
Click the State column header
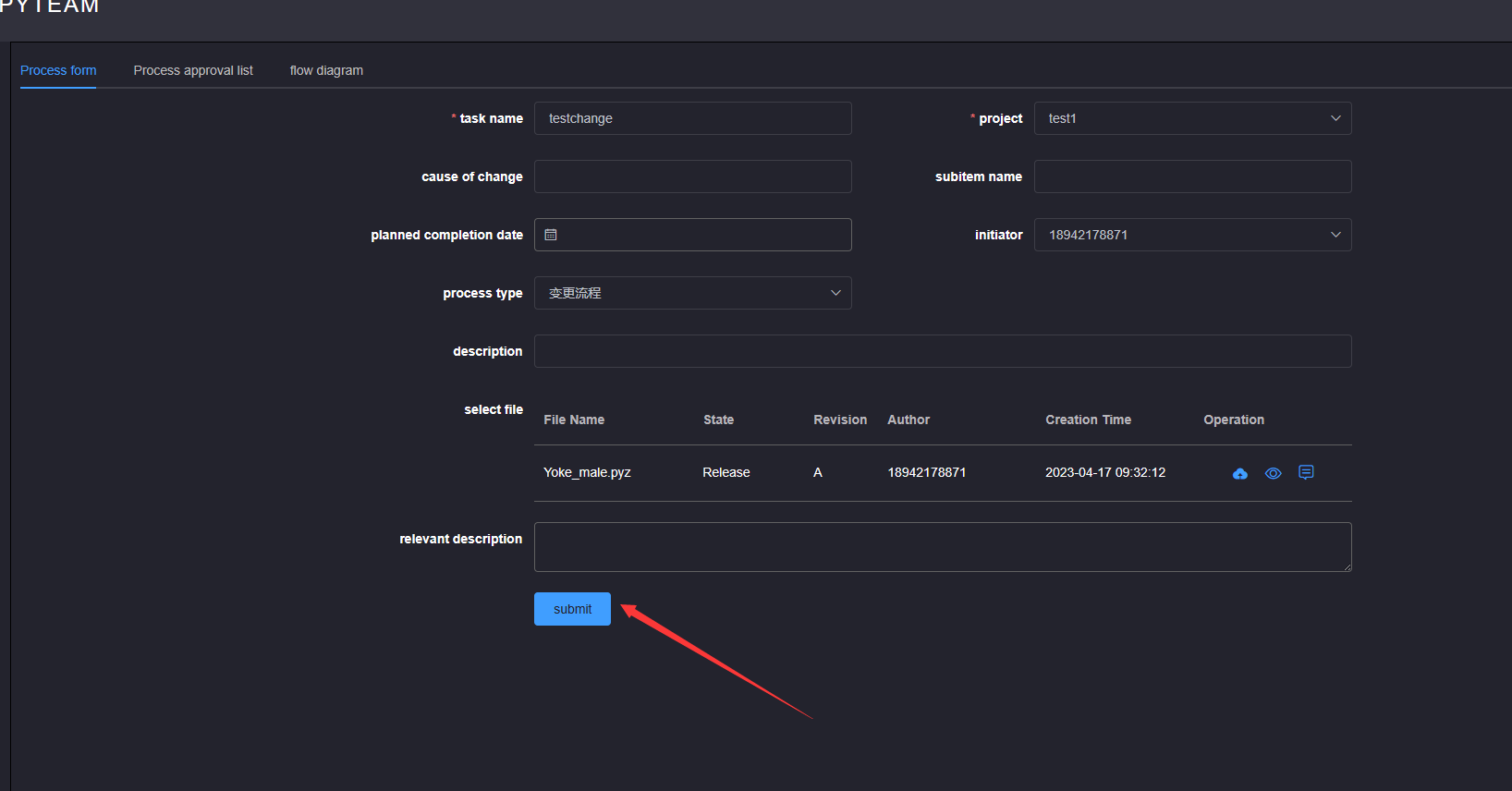(718, 420)
